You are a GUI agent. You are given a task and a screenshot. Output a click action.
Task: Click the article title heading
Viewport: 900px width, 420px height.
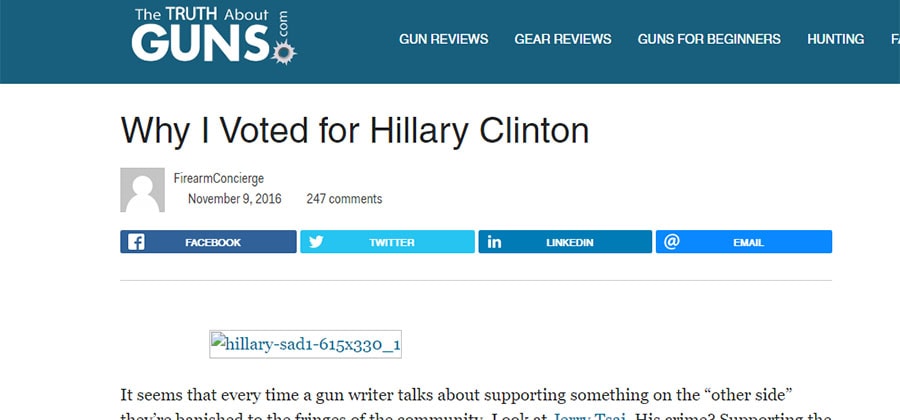point(355,130)
